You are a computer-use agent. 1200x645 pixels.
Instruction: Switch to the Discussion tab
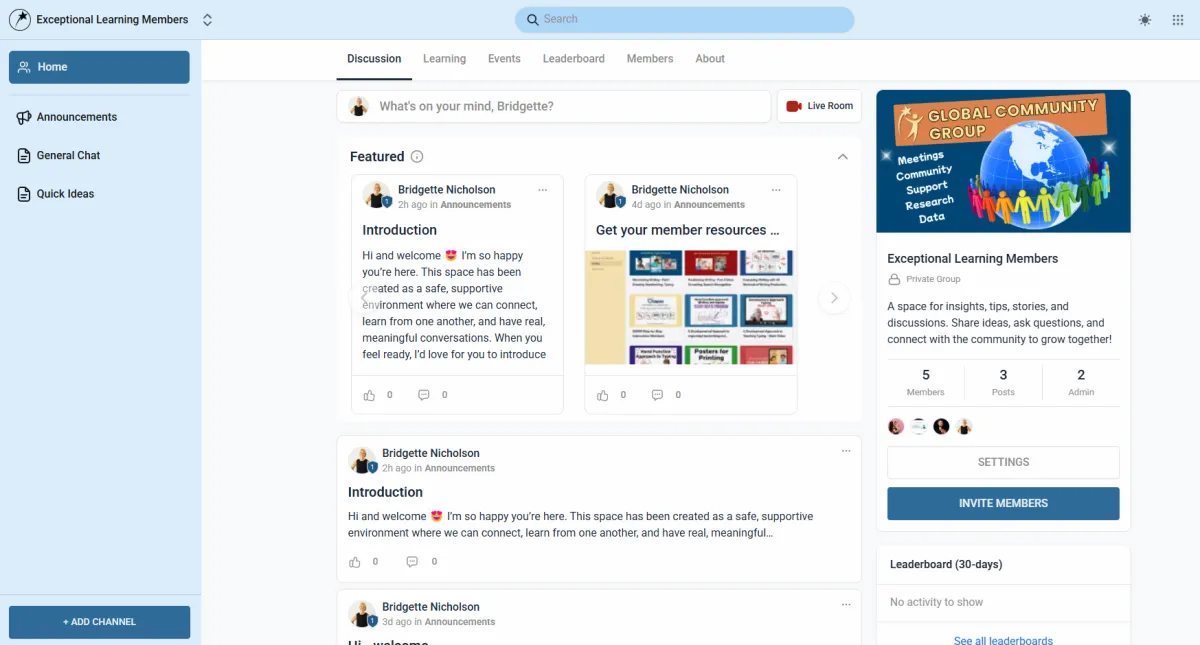pos(374,59)
